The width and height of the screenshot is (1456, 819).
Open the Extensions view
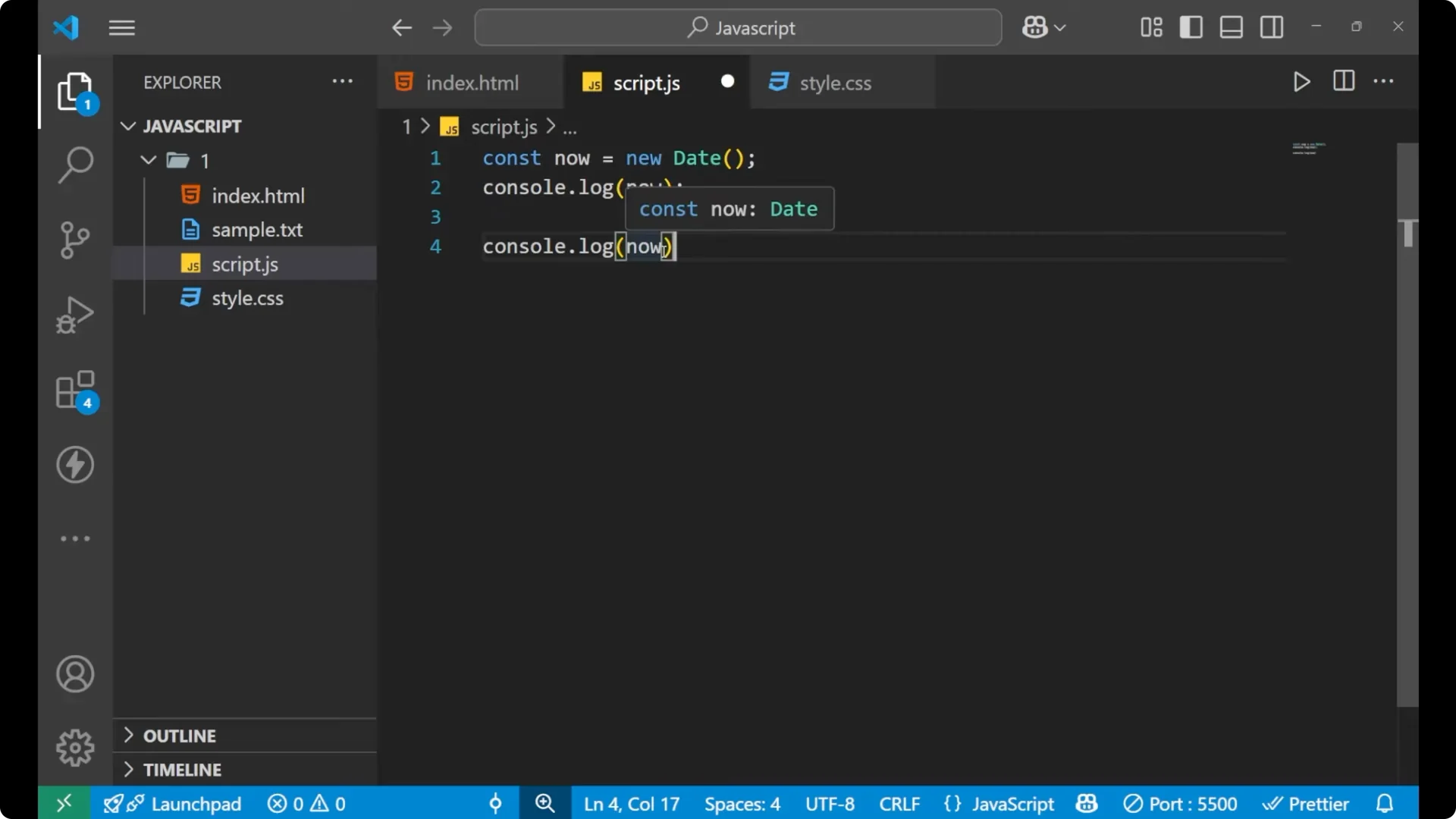(74, 390)
